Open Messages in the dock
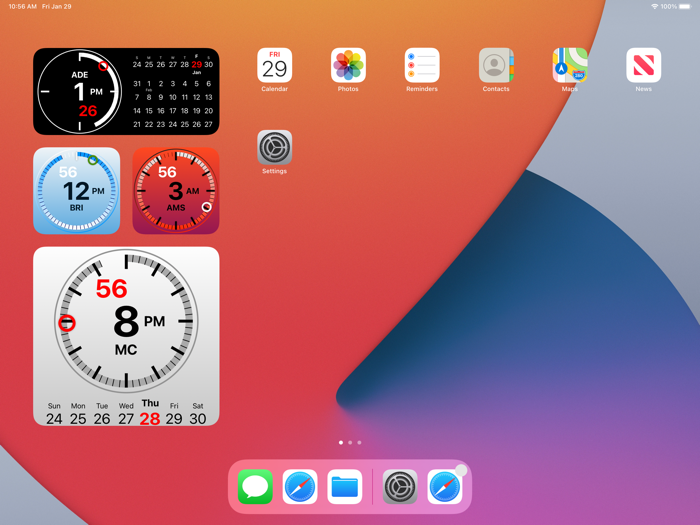 (255, 487)
